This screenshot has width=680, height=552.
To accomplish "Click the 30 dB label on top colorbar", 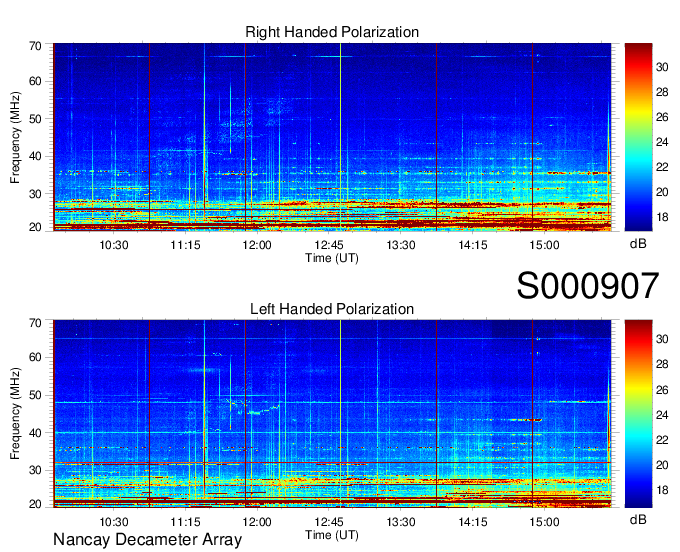I will [662, 67].
